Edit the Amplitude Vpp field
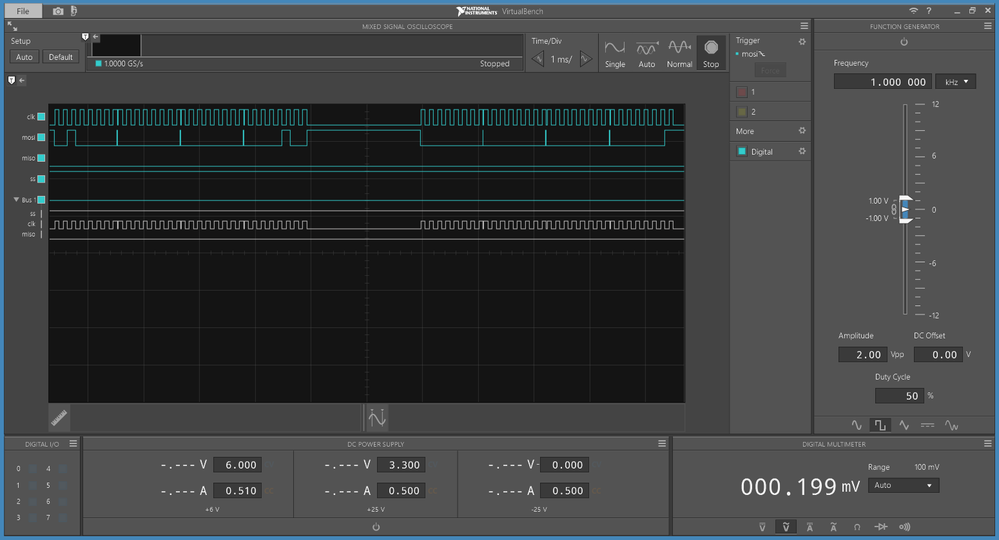 click(x=863, y=355)
